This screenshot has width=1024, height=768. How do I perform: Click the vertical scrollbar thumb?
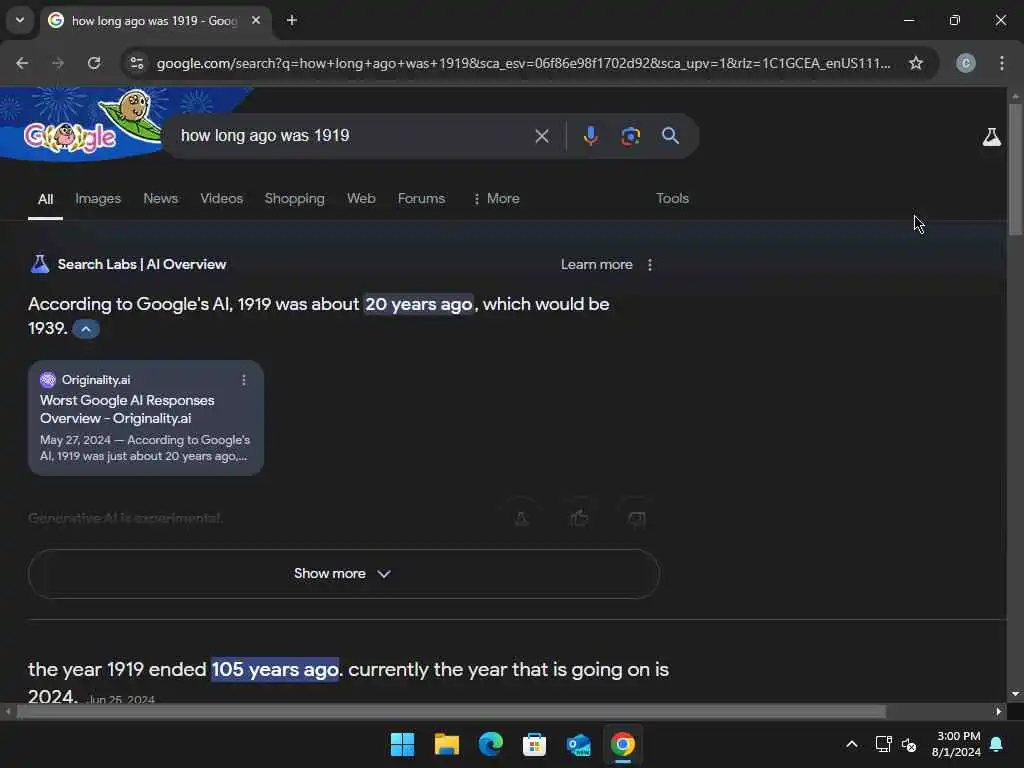pos(1015,169)
